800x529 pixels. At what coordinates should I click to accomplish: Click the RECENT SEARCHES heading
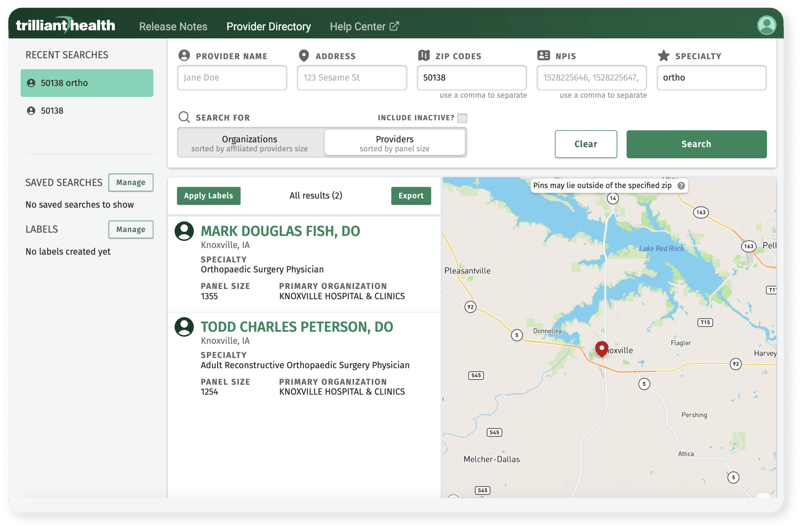coord(67,55)
